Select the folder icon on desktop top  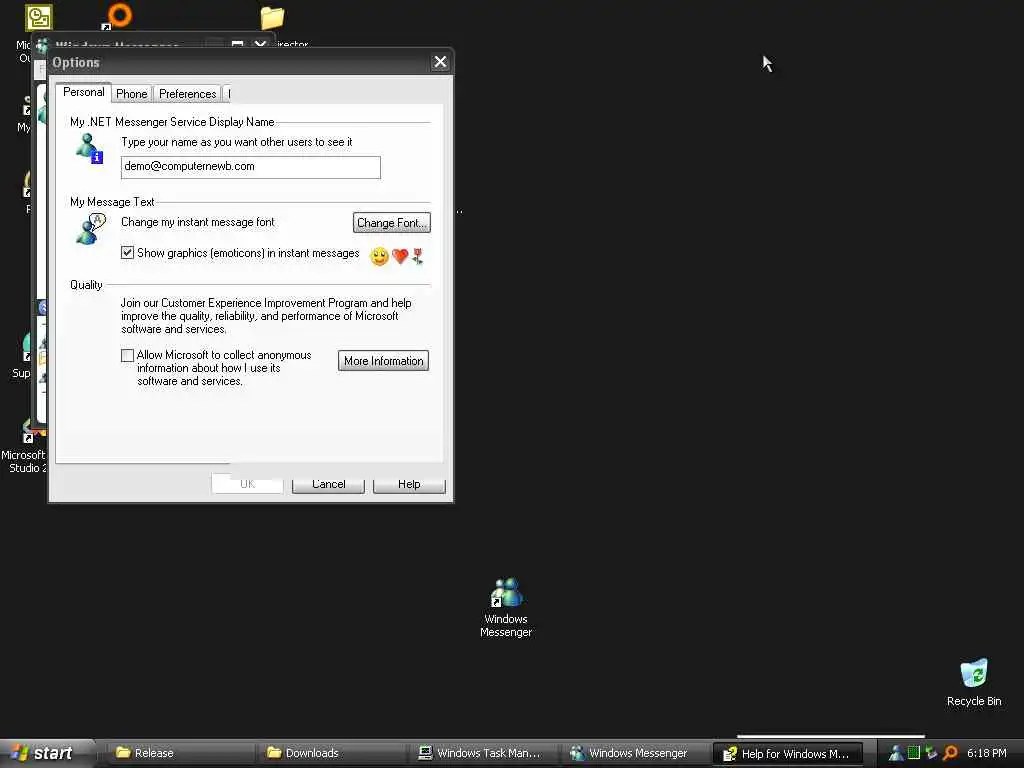272,18
